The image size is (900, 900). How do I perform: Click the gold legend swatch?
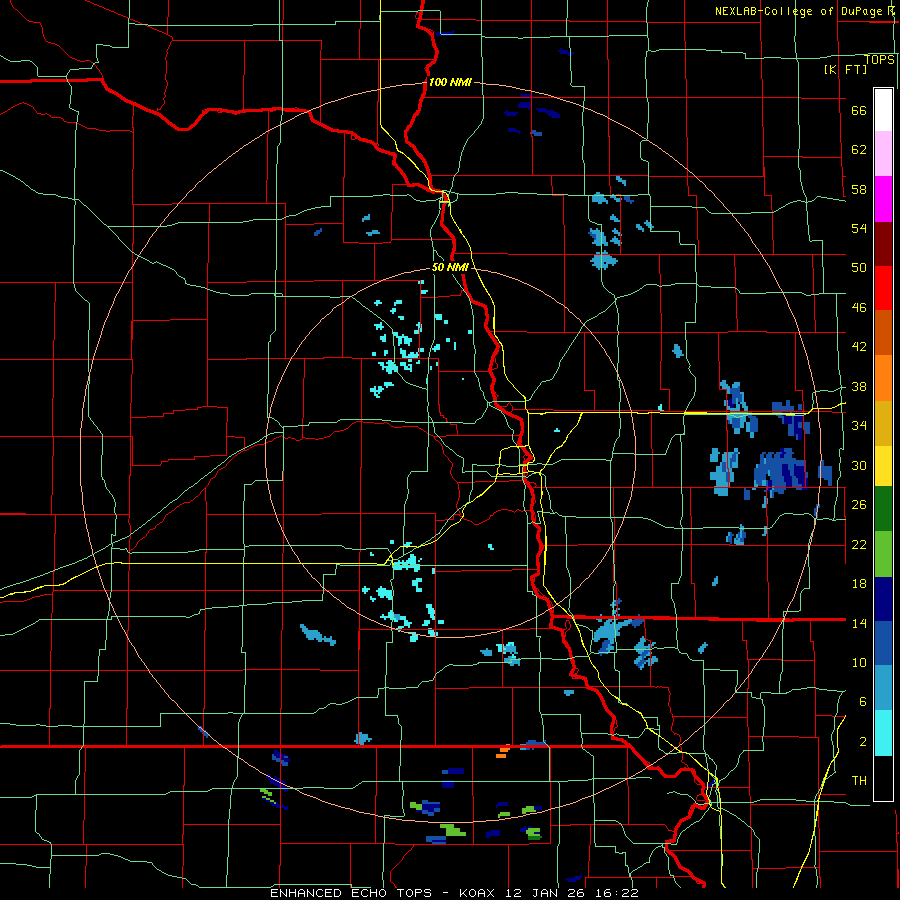[x=883, y=423]
